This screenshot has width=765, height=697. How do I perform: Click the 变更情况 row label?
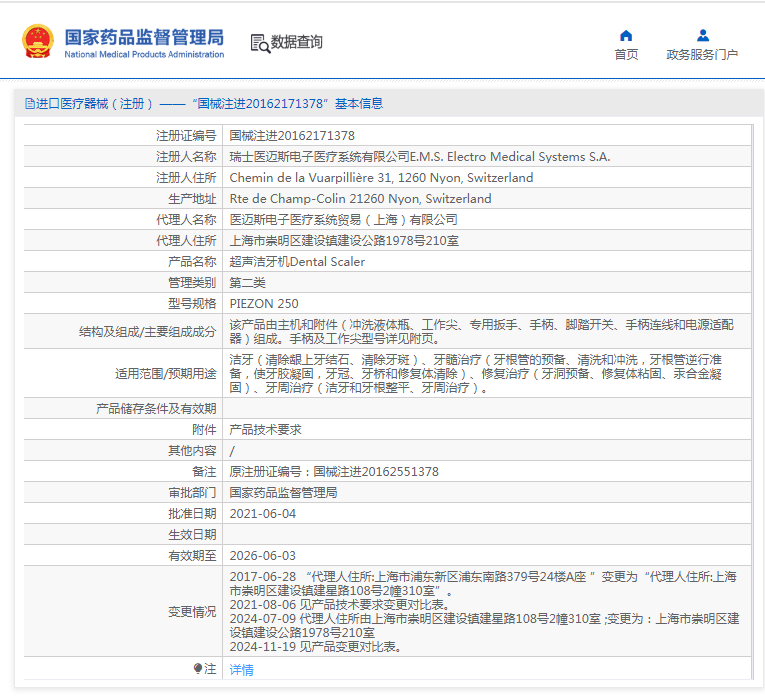click(x=192, y=612)
